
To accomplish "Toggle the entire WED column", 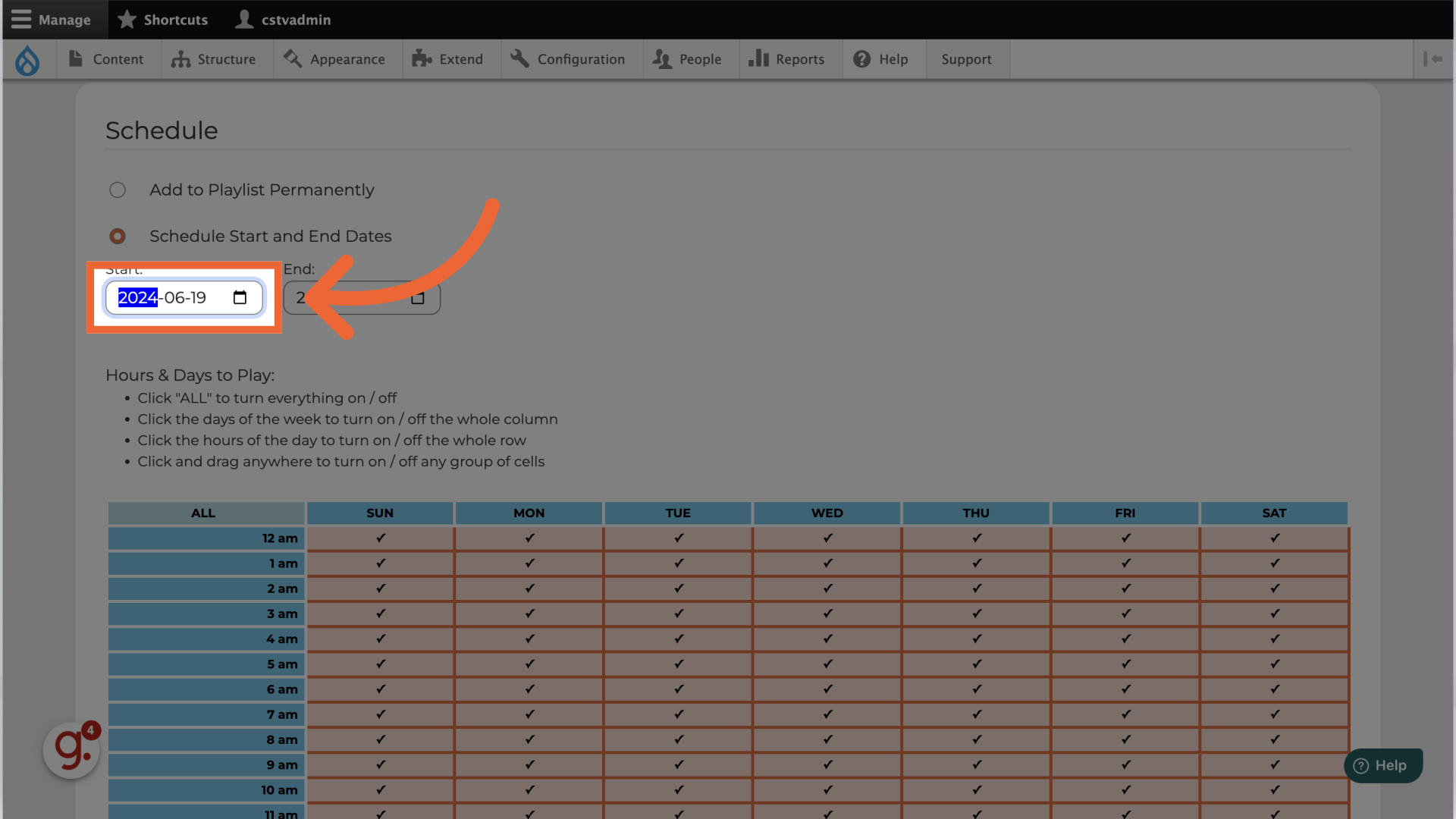I will point(827,513).
